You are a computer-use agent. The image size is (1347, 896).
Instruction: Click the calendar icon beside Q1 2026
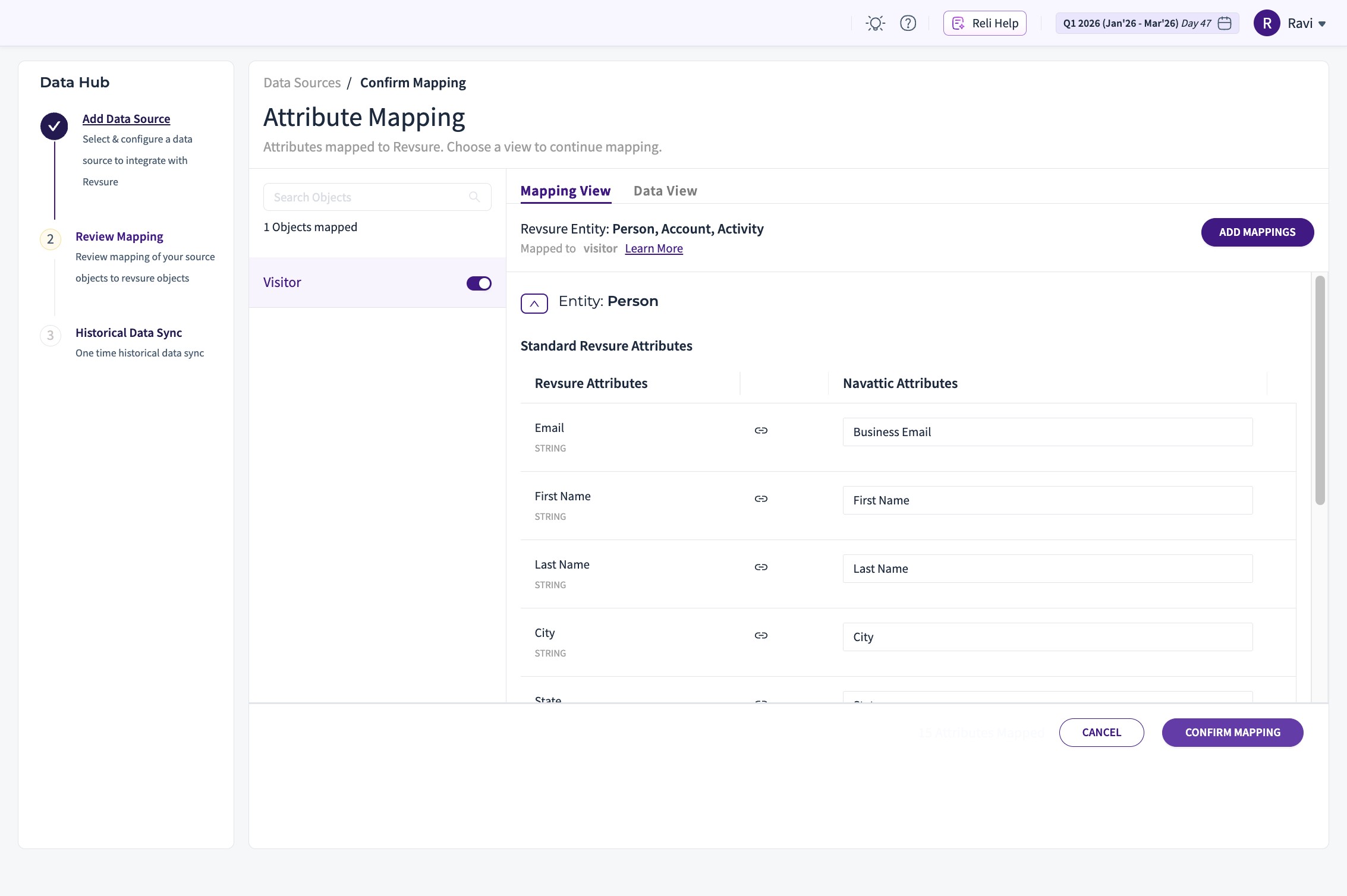click(1225, 23)
